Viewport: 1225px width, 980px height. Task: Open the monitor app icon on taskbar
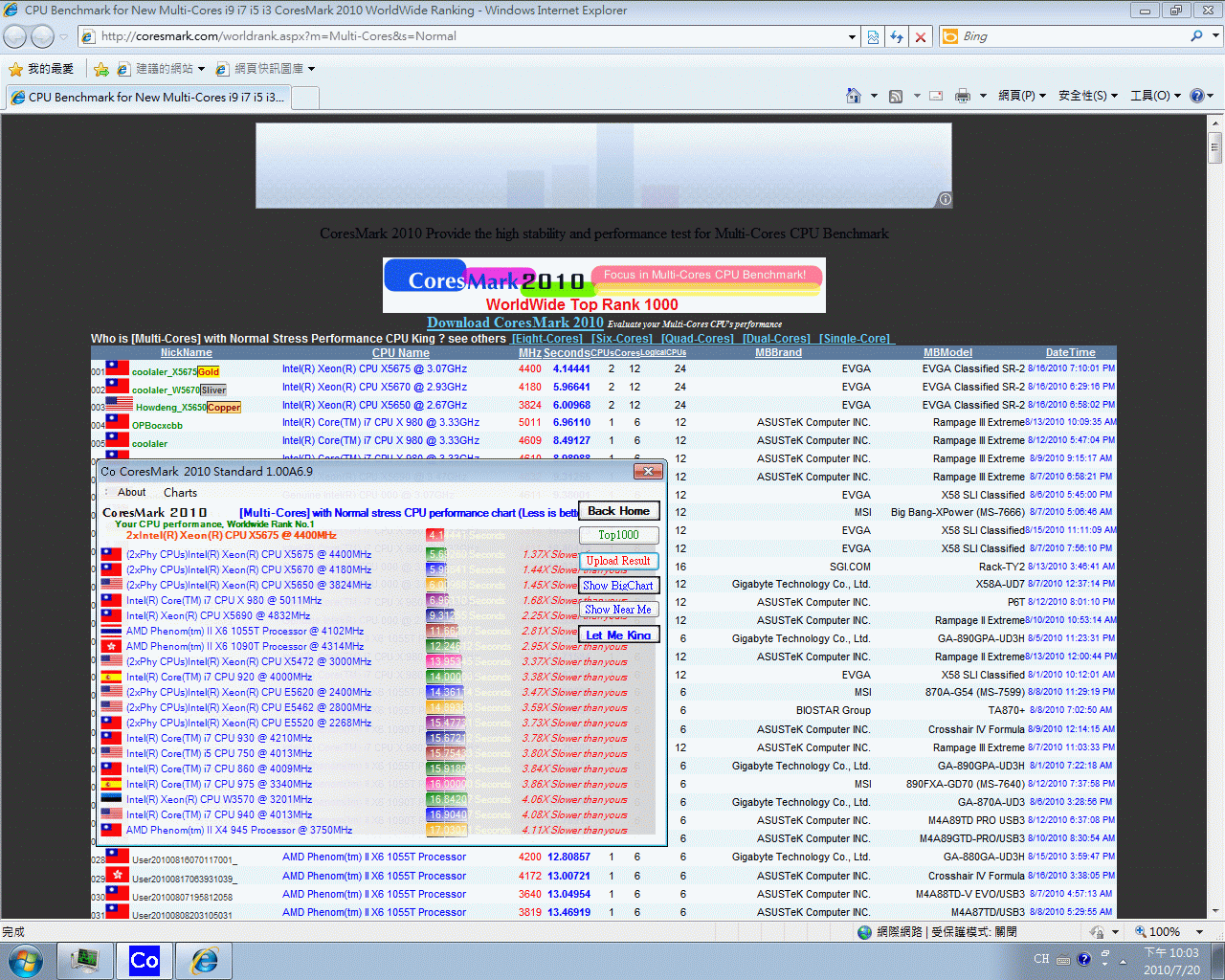[85, 960]
